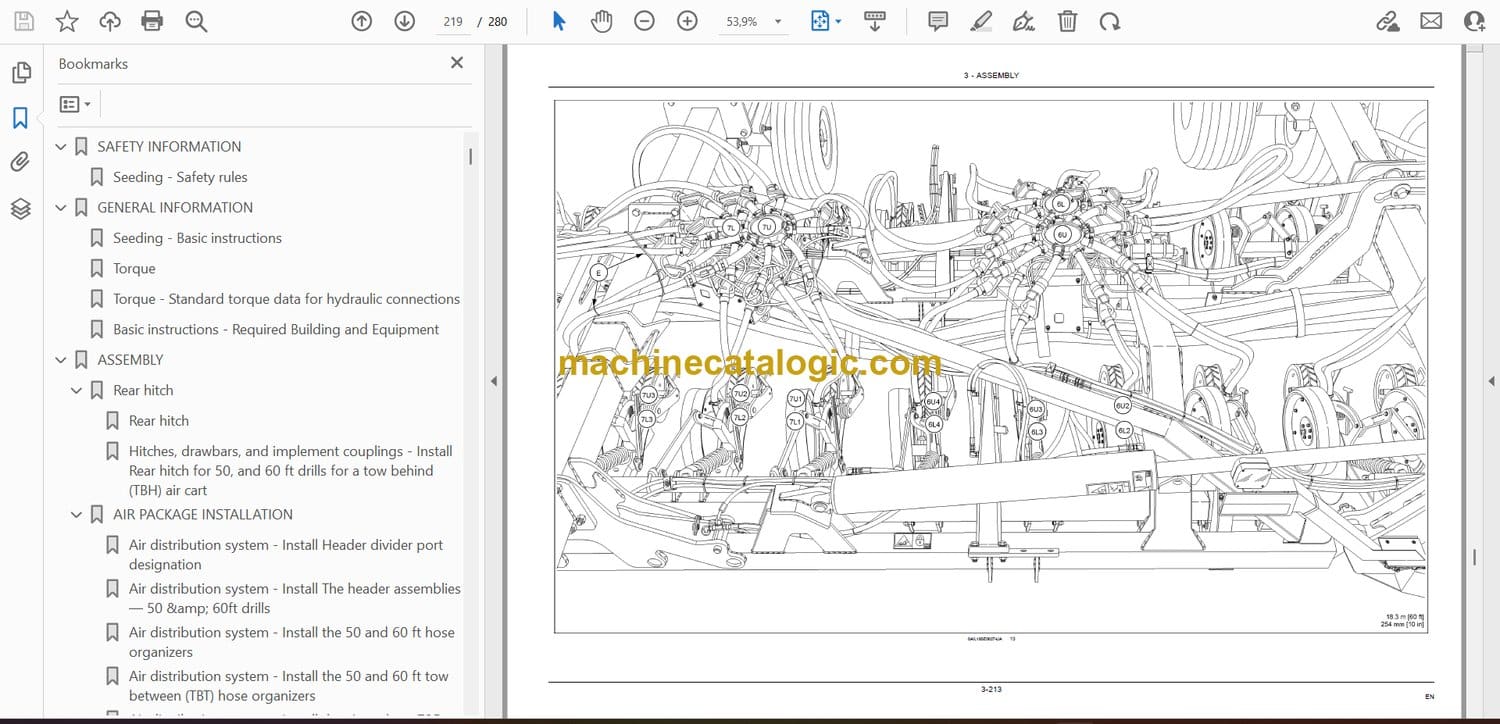
Task: Open the nested Rear hitch sub-bookmark
Action: pos(159,421)
